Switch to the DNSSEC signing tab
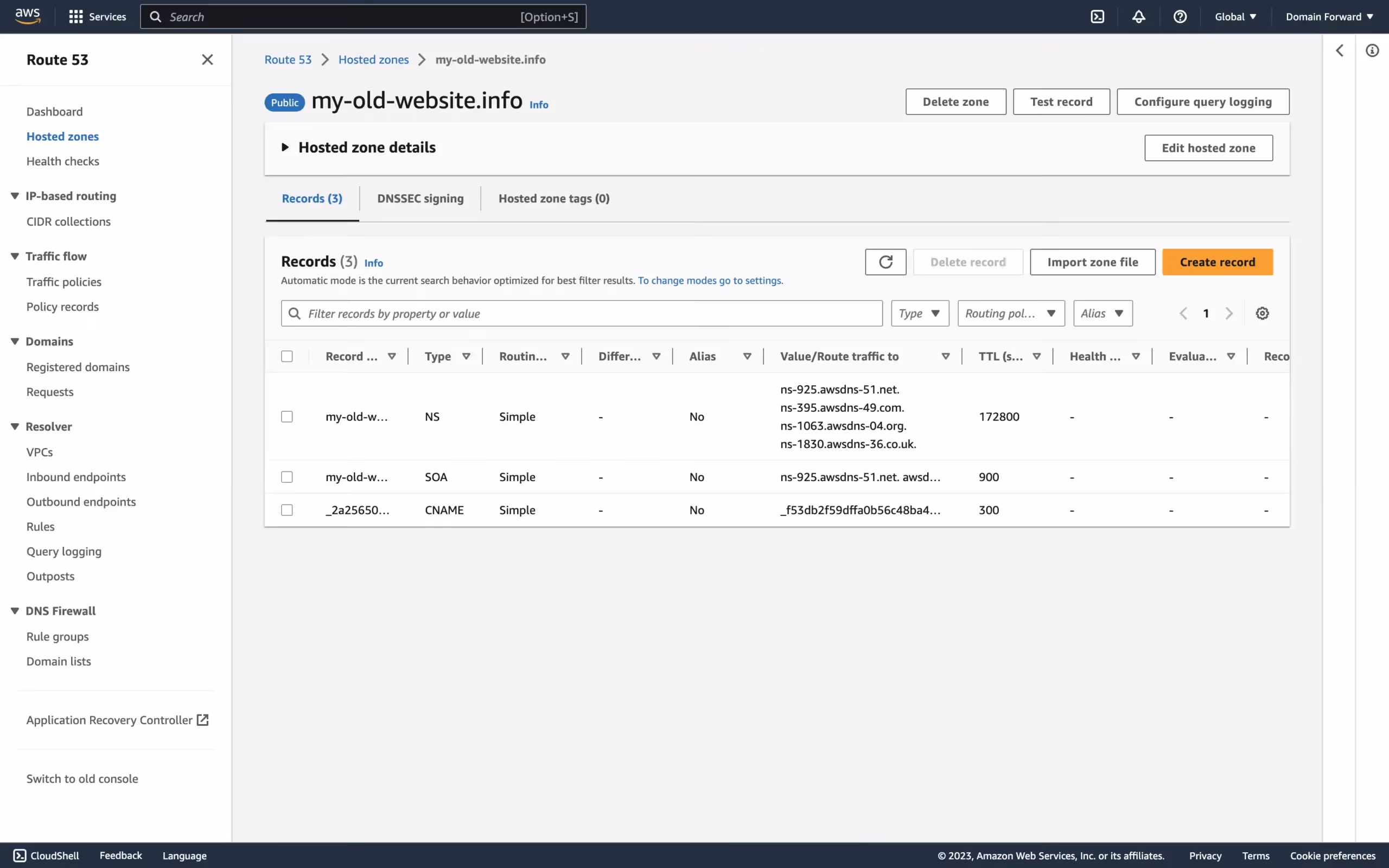This screenshot has width=1389, height=868. (420, 198)
